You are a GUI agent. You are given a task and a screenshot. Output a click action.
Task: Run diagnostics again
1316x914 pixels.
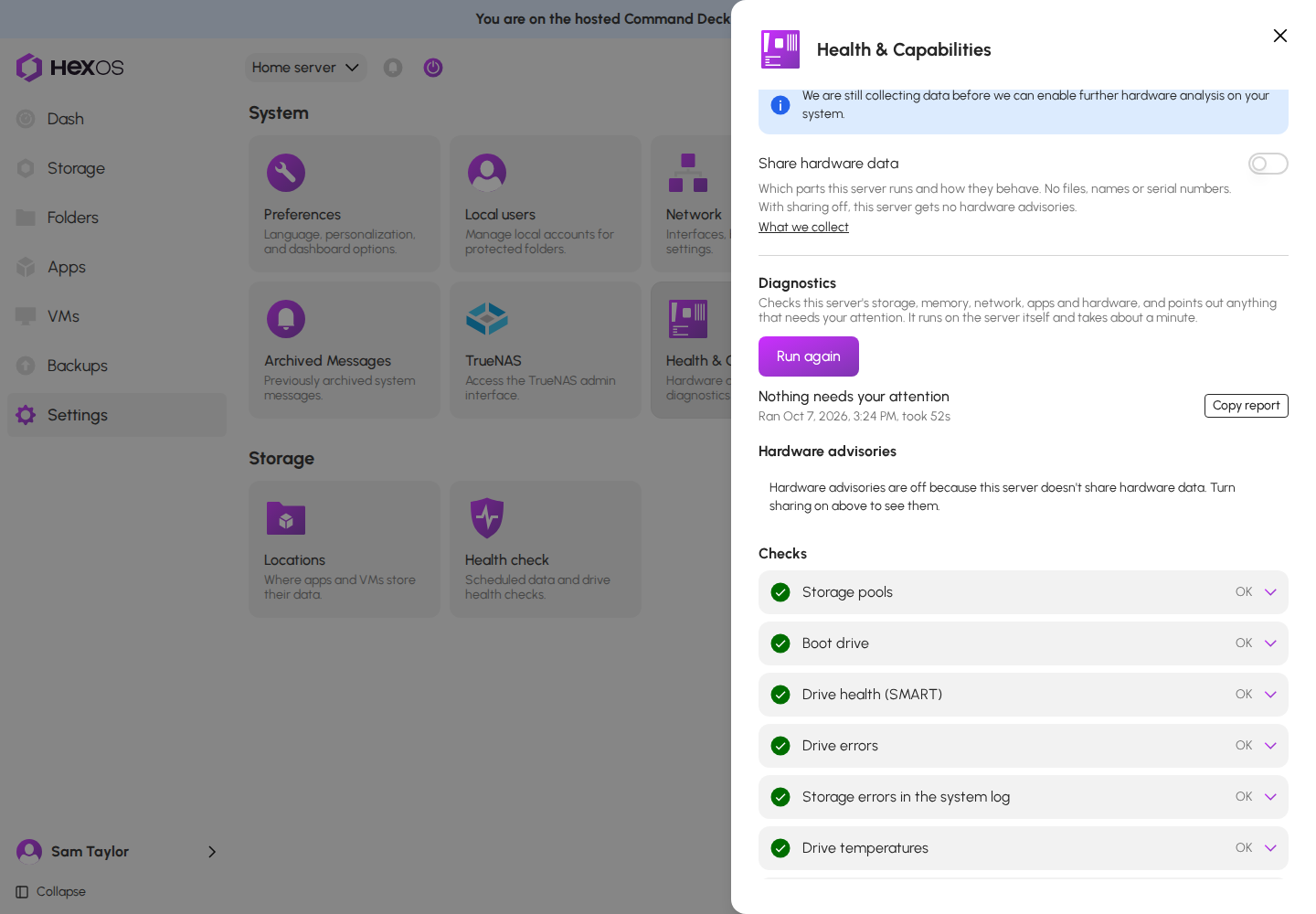[809, 356]
